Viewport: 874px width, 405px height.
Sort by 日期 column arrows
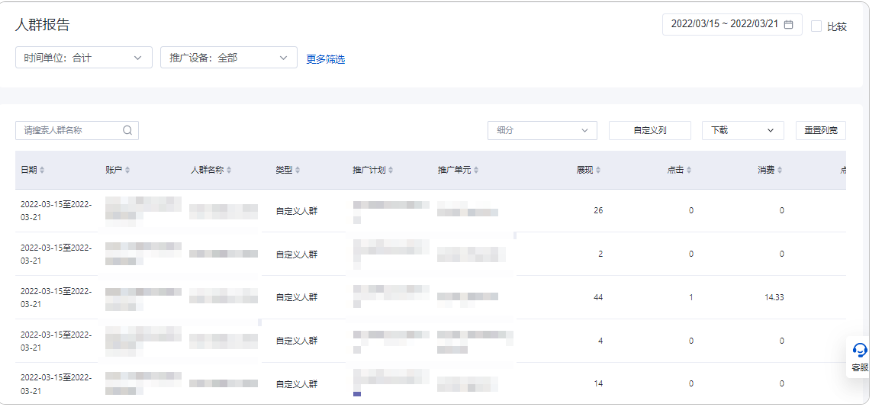click(x=42, y=170)
